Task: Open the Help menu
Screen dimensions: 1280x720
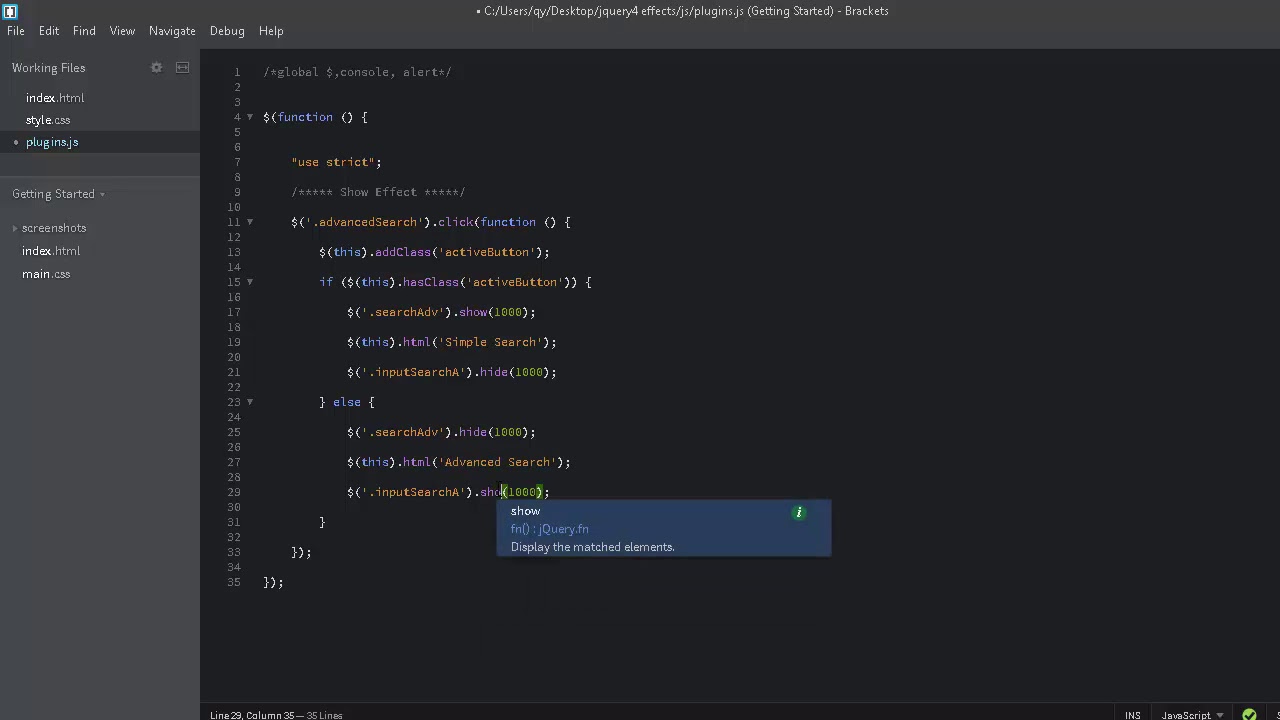Action: coord(271,31)
